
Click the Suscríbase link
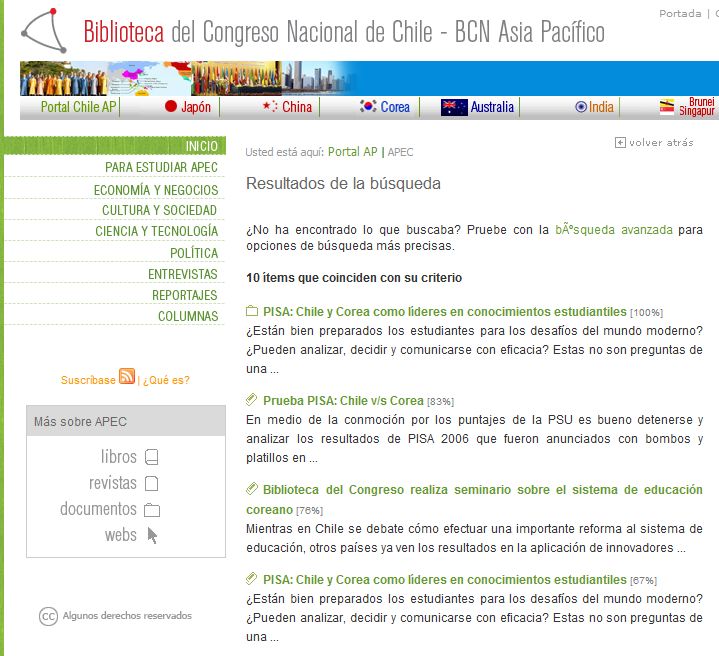pos(88,380)
